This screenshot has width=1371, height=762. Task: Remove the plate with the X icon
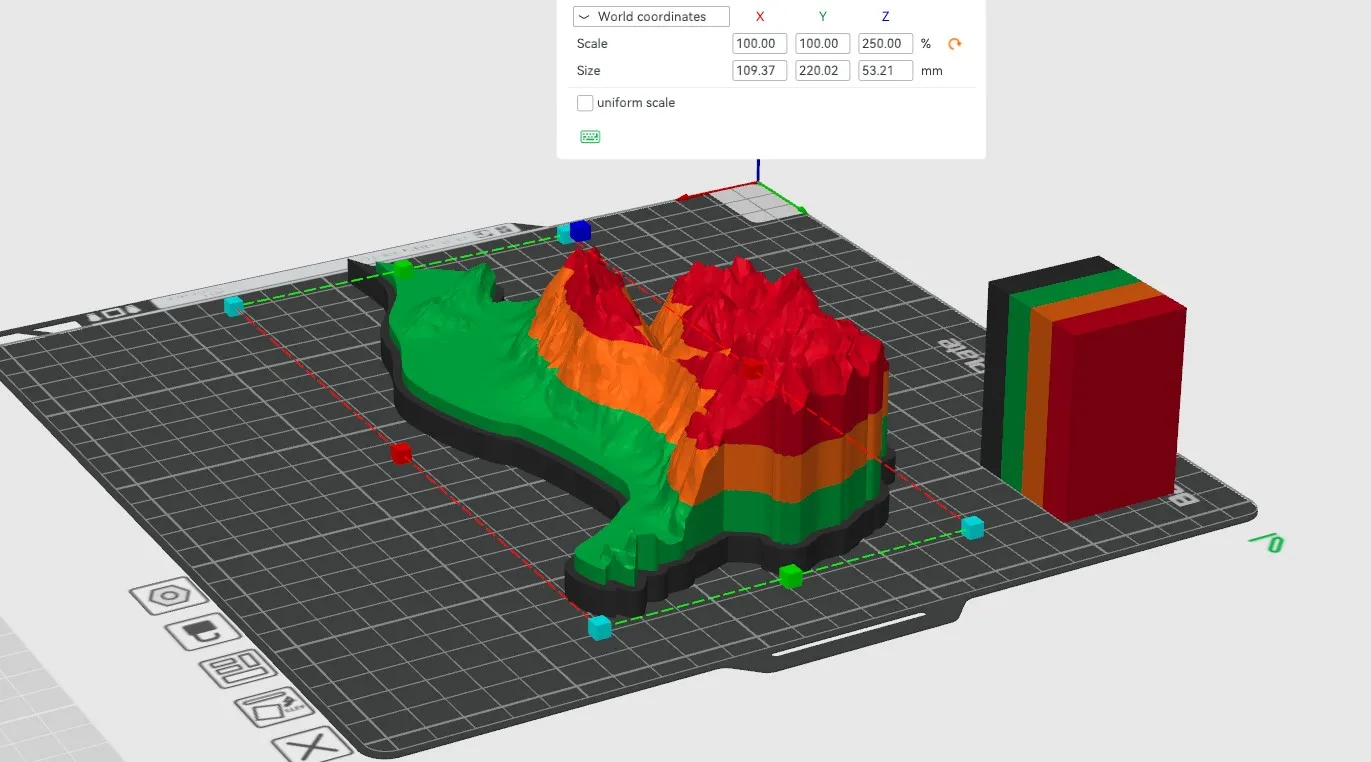click(x=311, y=745)
